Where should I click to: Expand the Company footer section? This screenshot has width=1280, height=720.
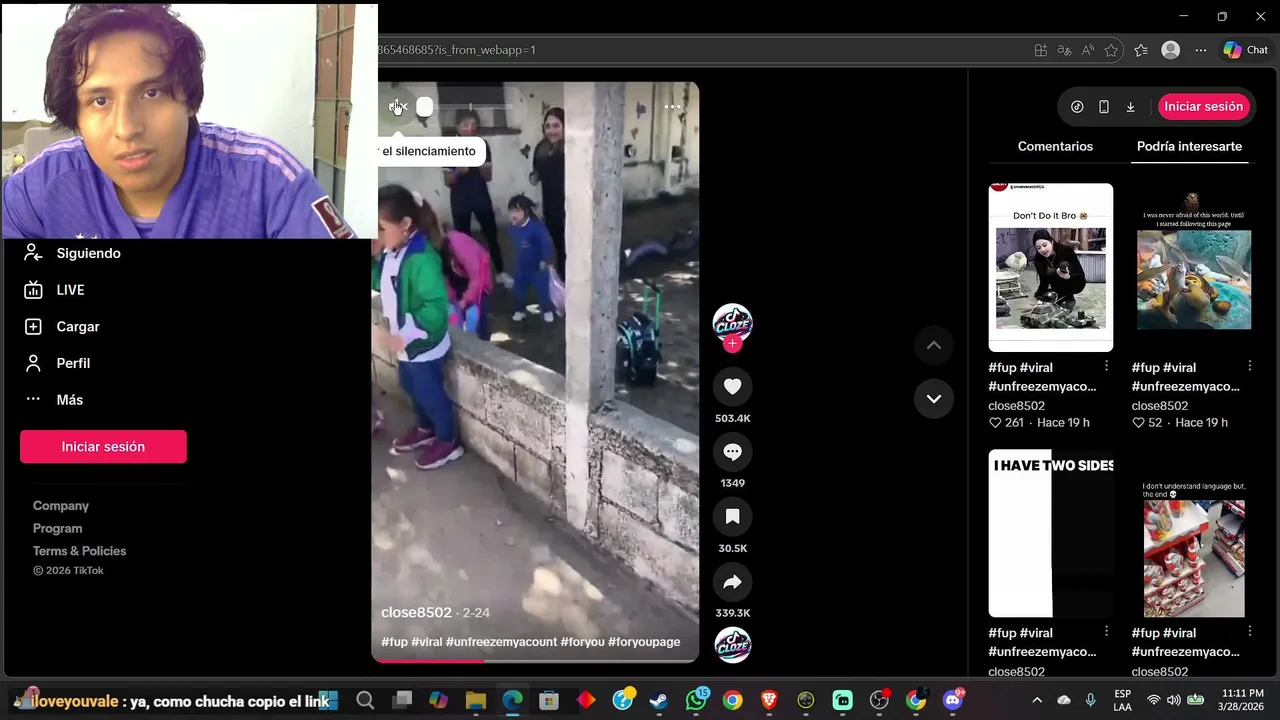coord(61,506)
